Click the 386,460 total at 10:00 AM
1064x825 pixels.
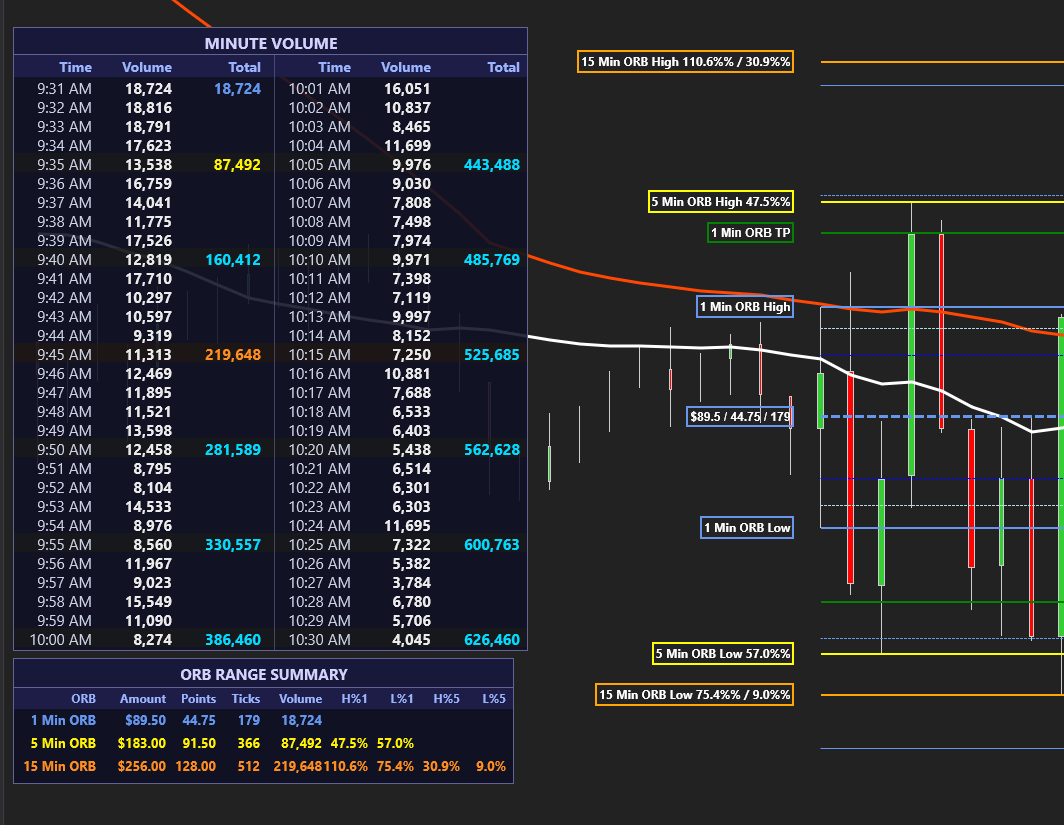coord(233,640)
